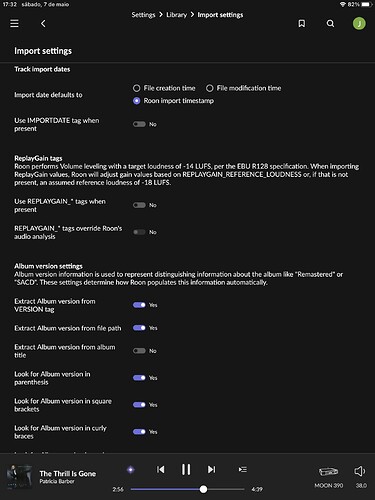The image size is (375, 500).
Task: Turn on Use REPLAYGAIN_* tags toggle
Action: coord(139,205)
